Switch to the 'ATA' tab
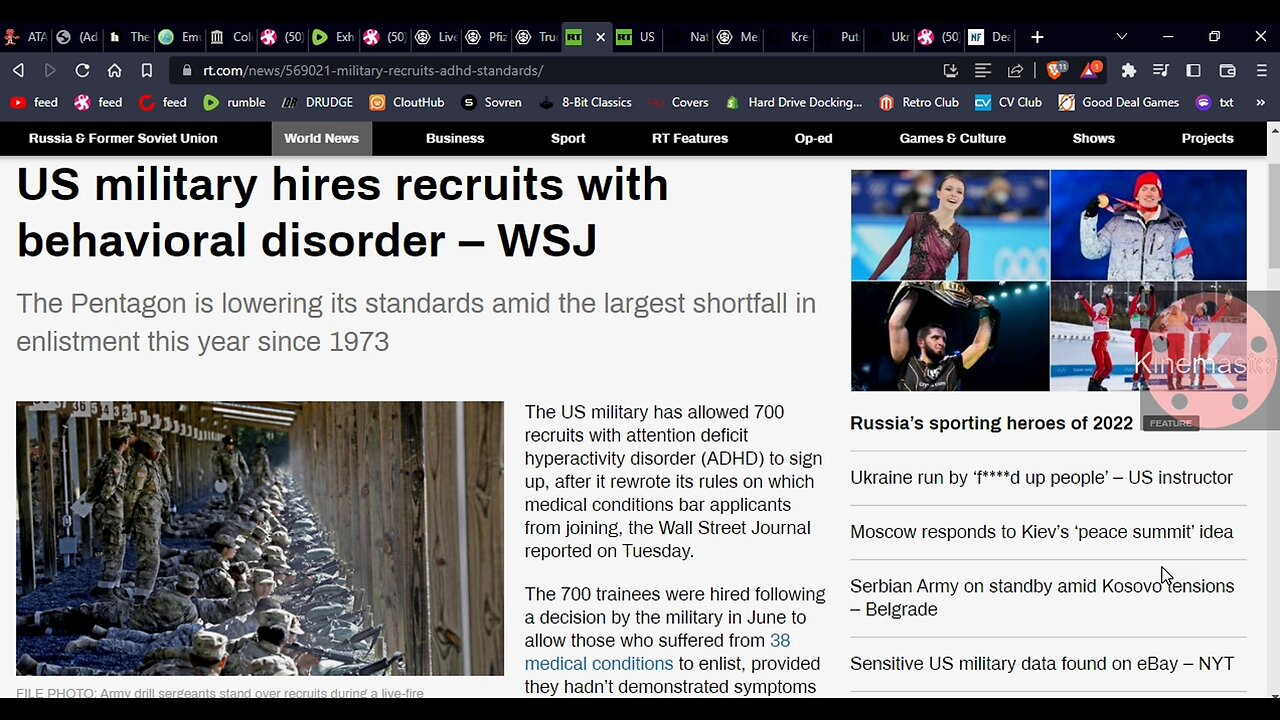Viewport: 1280px width, 720px height. pos(25,37)
